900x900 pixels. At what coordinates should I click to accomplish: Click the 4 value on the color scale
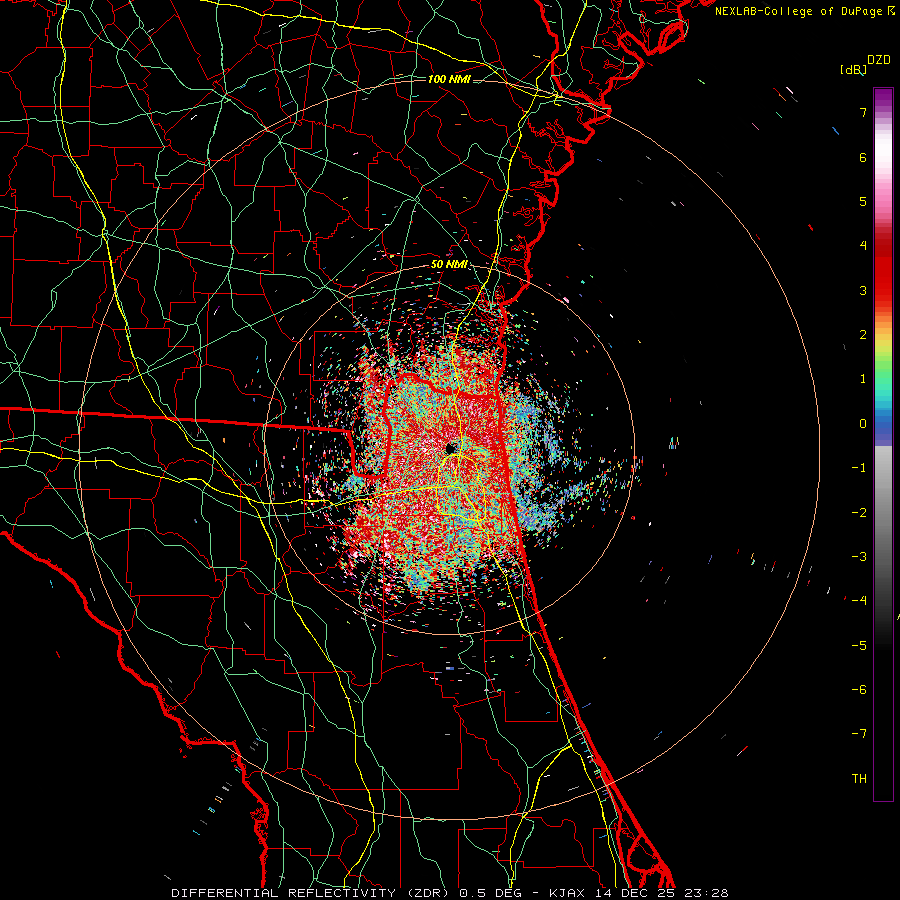coord(863,246)
